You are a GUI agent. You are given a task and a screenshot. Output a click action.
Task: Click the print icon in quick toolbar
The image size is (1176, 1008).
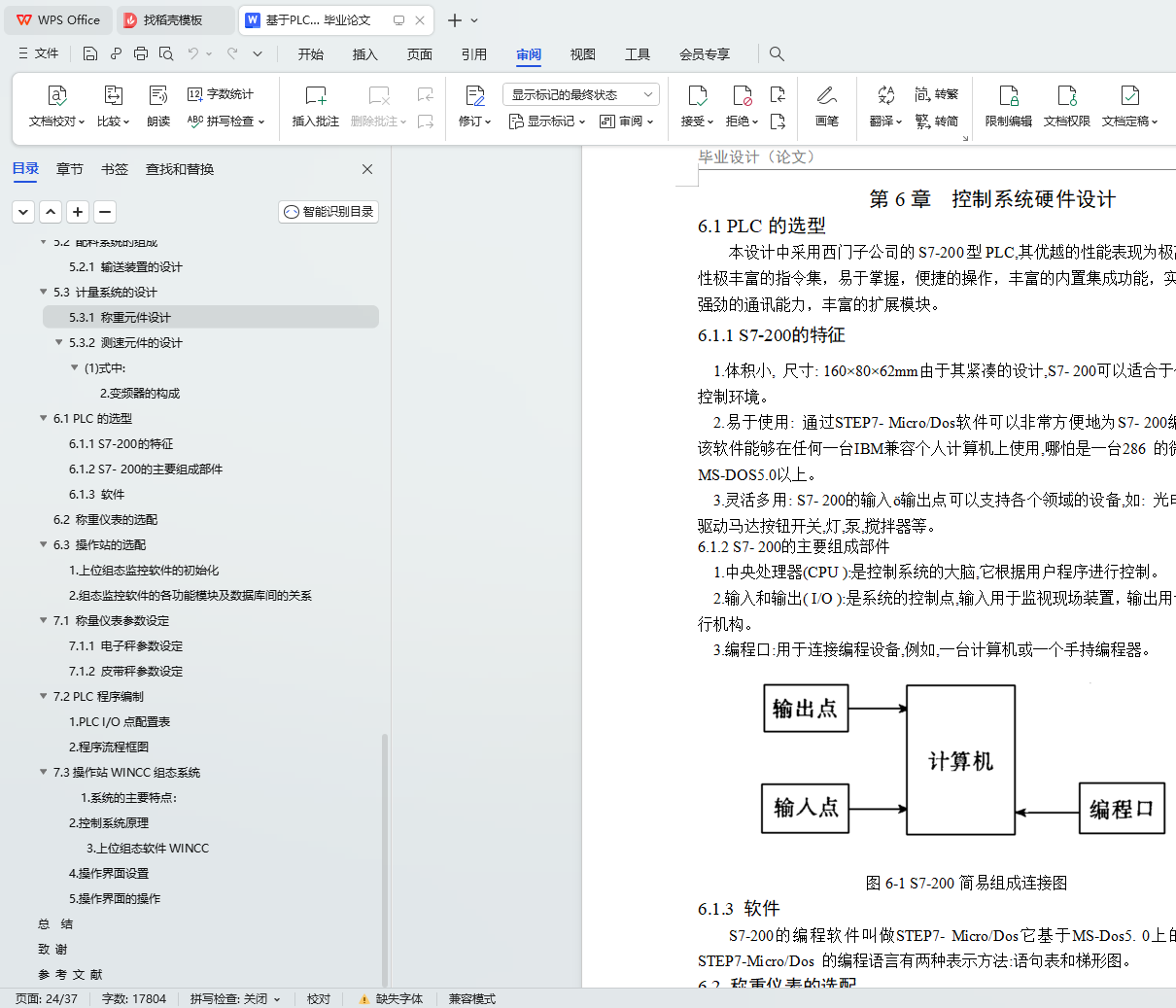point(141,53)
